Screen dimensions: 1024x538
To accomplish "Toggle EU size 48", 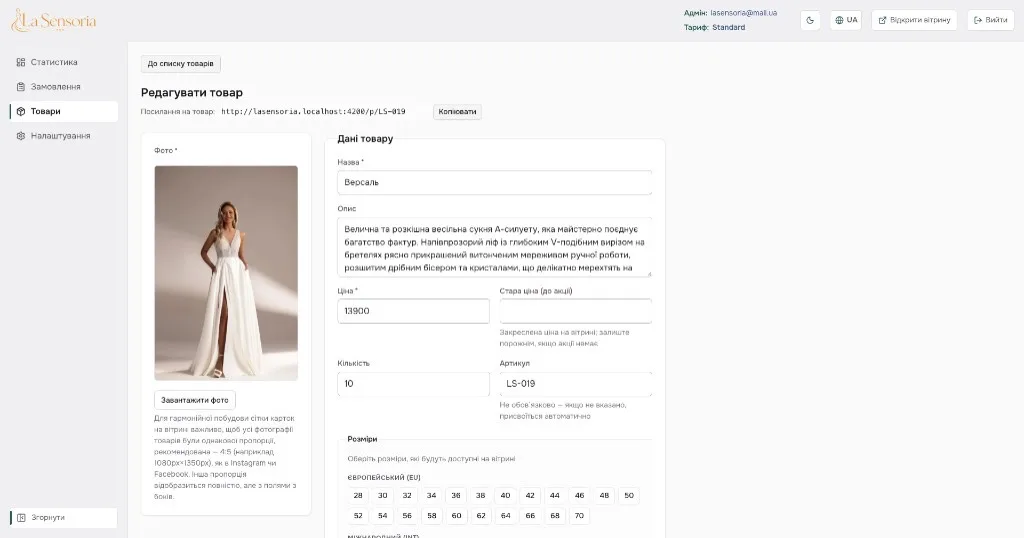I will coord(604,496).
